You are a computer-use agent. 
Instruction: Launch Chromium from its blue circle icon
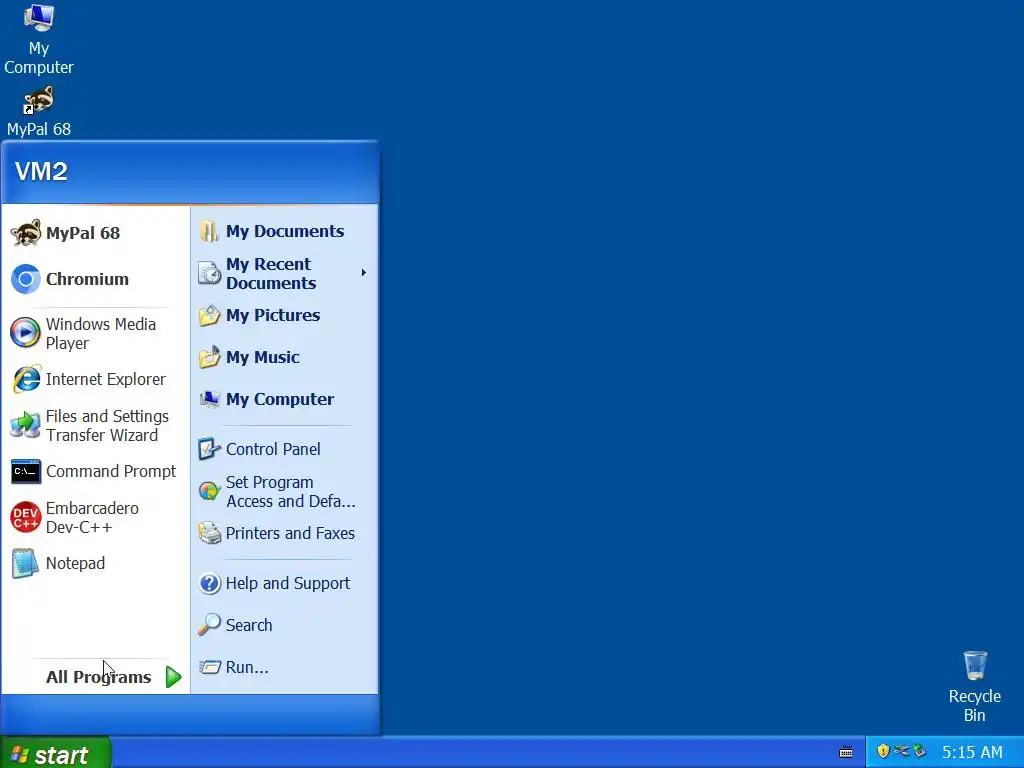pos(25,280)
